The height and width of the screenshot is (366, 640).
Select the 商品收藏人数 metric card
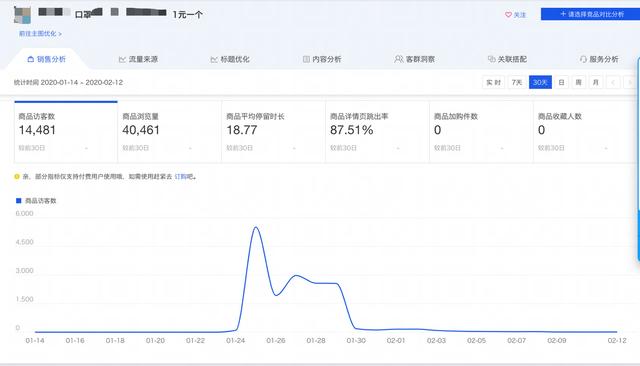click(x=586, y=132)
